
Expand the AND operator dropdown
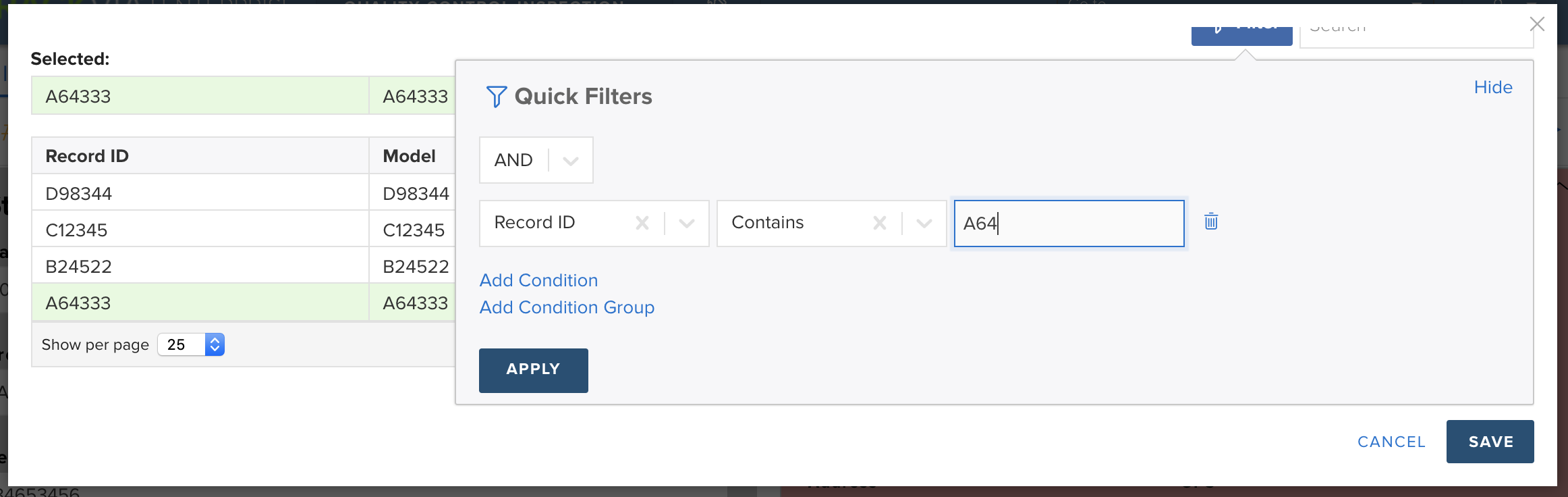point(571,161)
